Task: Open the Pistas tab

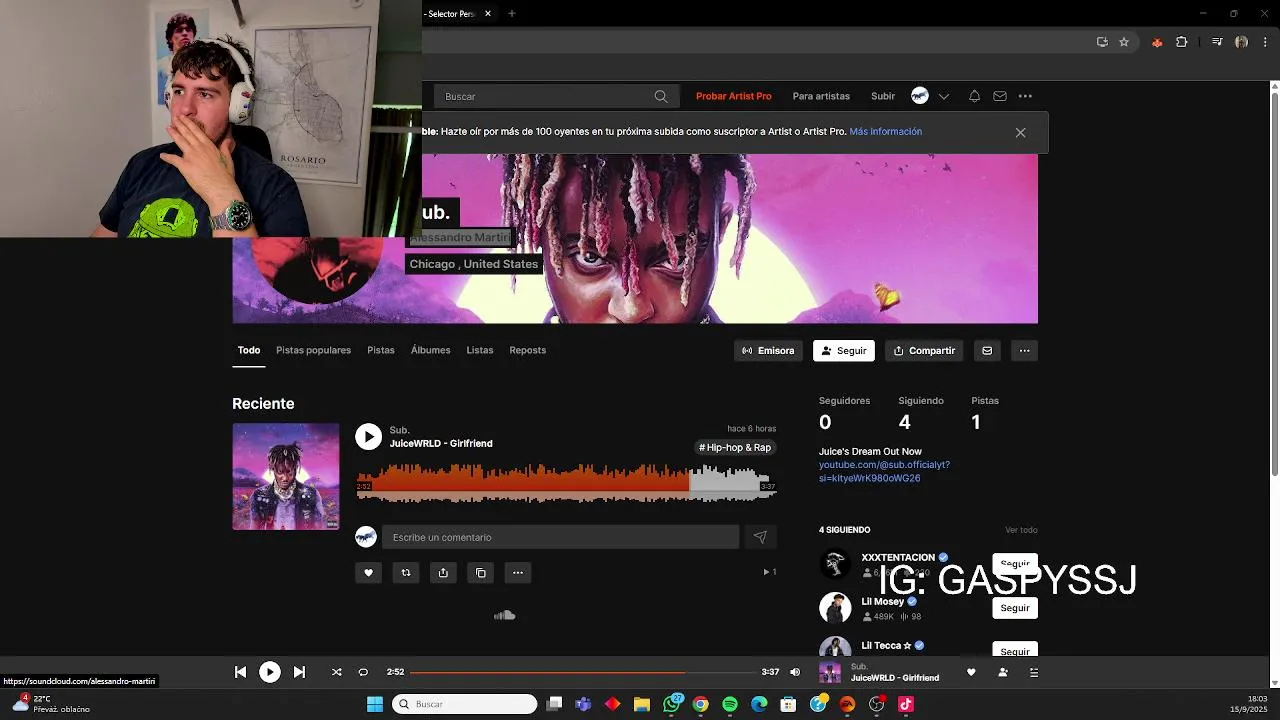Action: [381, 350]
